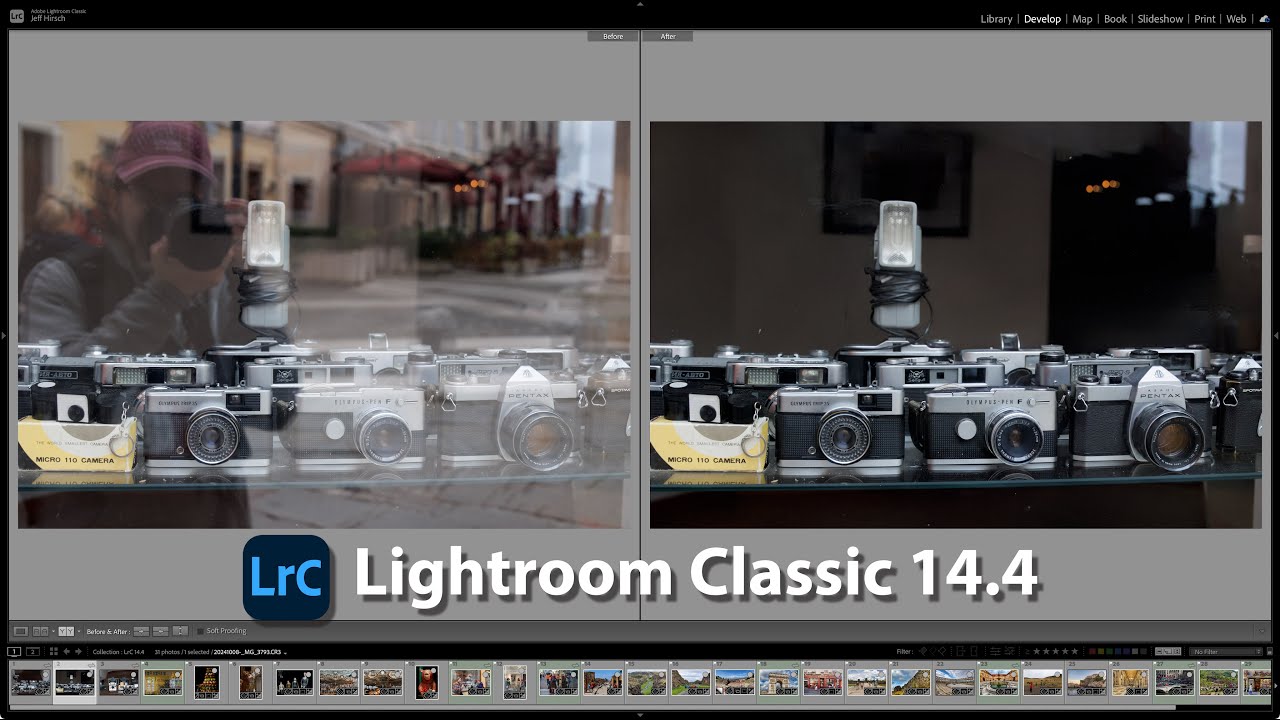This screenshot has width=1280, height=720.
Task: Toggle the virtual copies kind filter
Action: [x=1168, y=652]
